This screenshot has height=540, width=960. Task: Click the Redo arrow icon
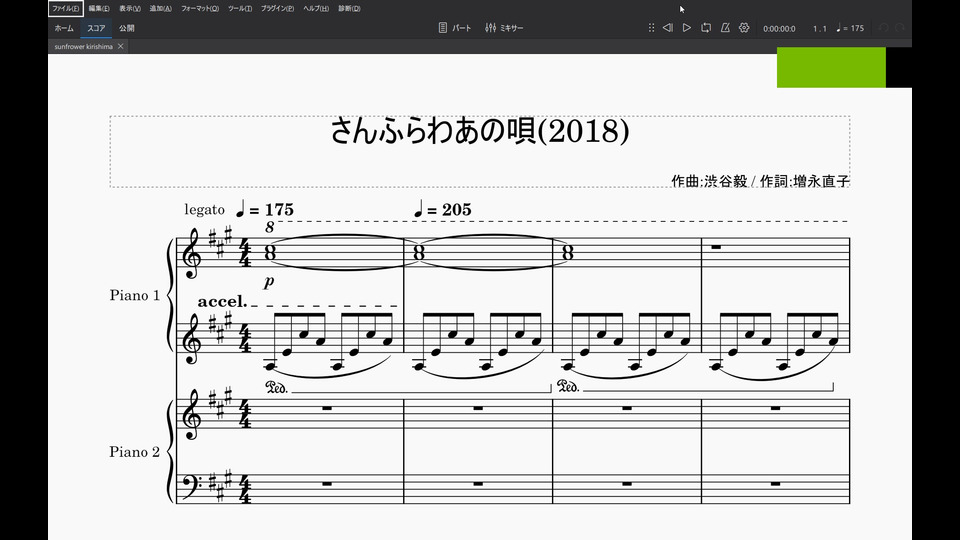click(x=900, y=28)
